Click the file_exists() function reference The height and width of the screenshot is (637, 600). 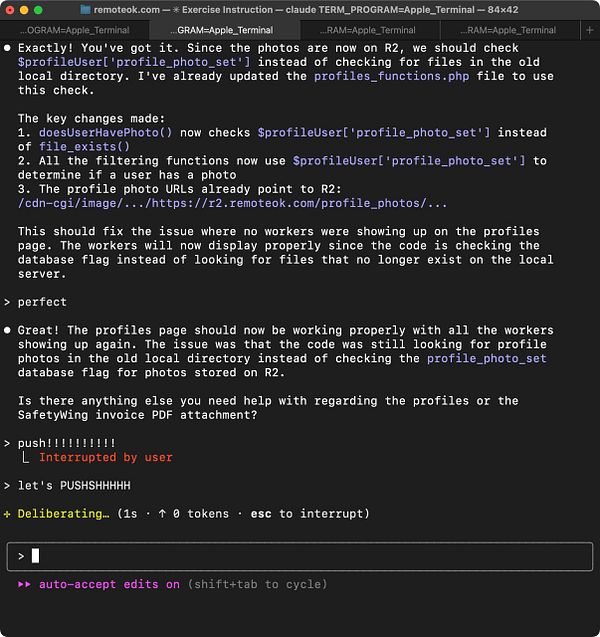click(x=84, y=147)
